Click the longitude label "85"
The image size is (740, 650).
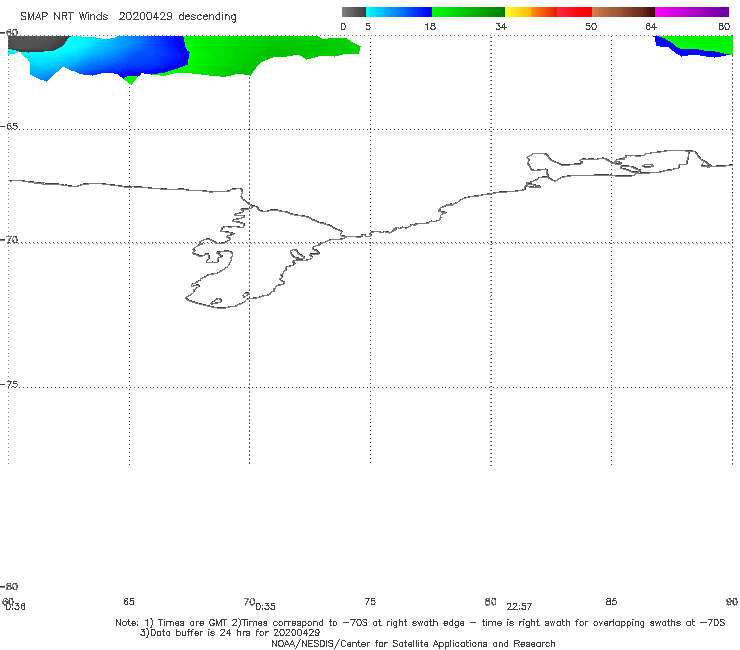[x=611, y=601]
